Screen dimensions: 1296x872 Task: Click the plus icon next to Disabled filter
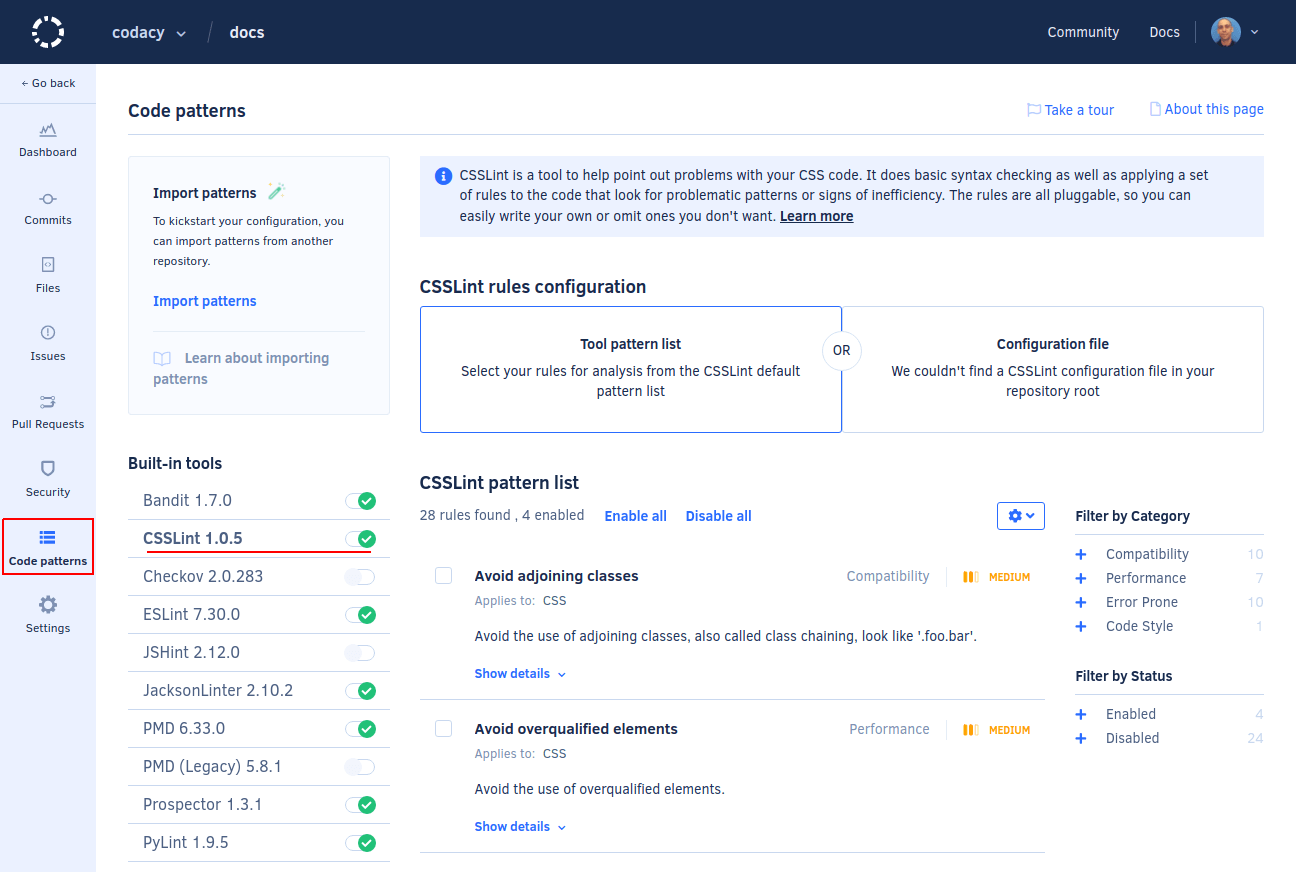pos(1081,738)
